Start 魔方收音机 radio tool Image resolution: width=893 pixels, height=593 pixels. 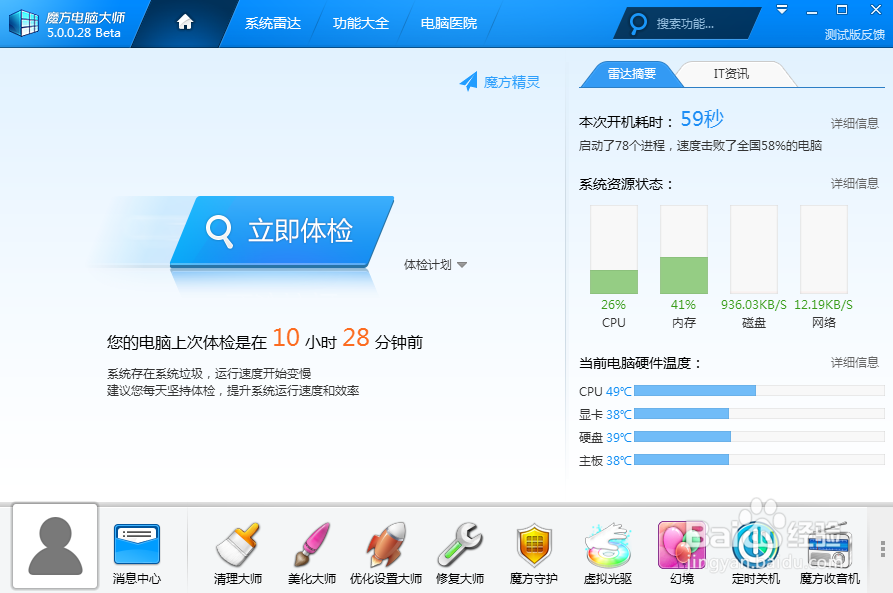830,552
